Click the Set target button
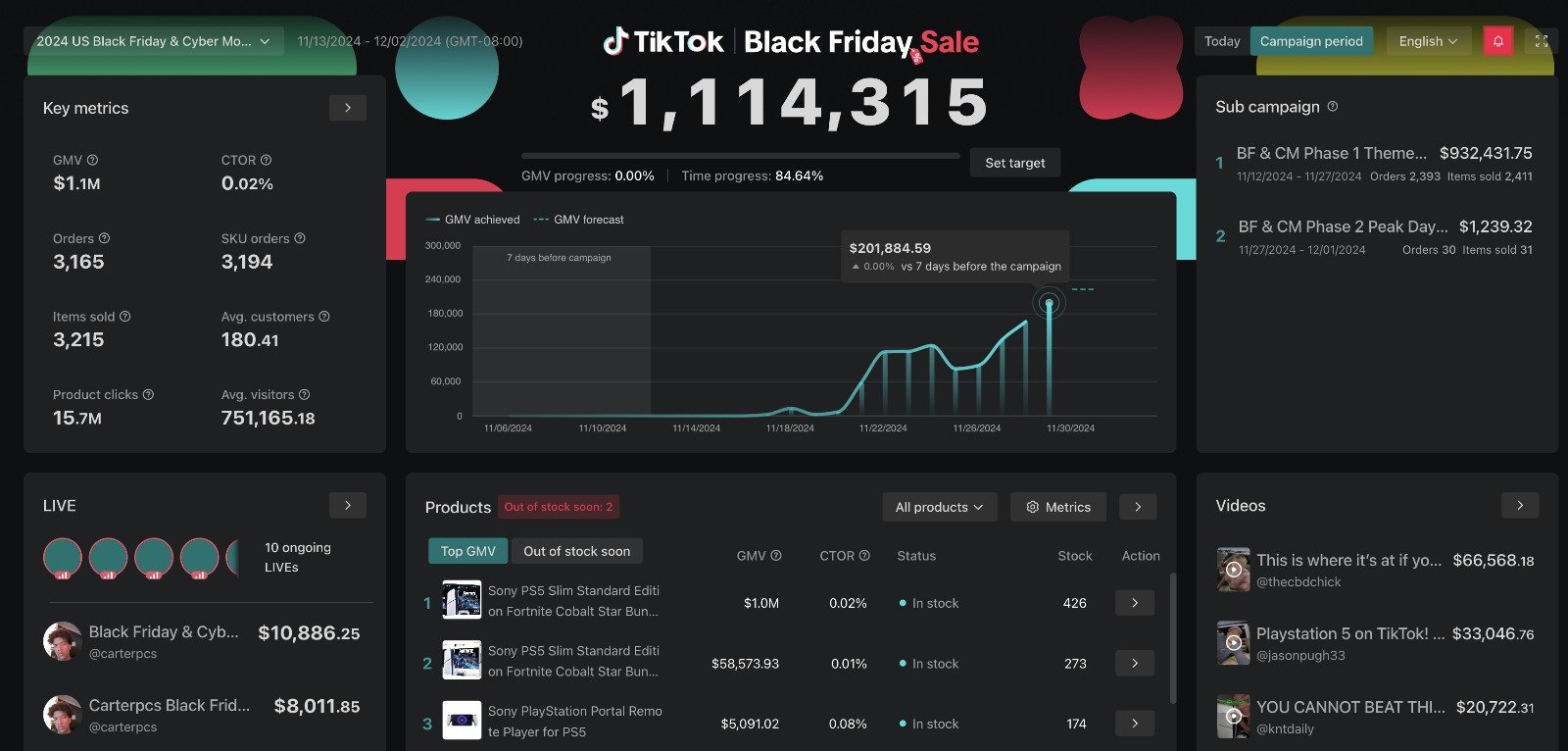The image size is (1568, 751). (1014, 162)
